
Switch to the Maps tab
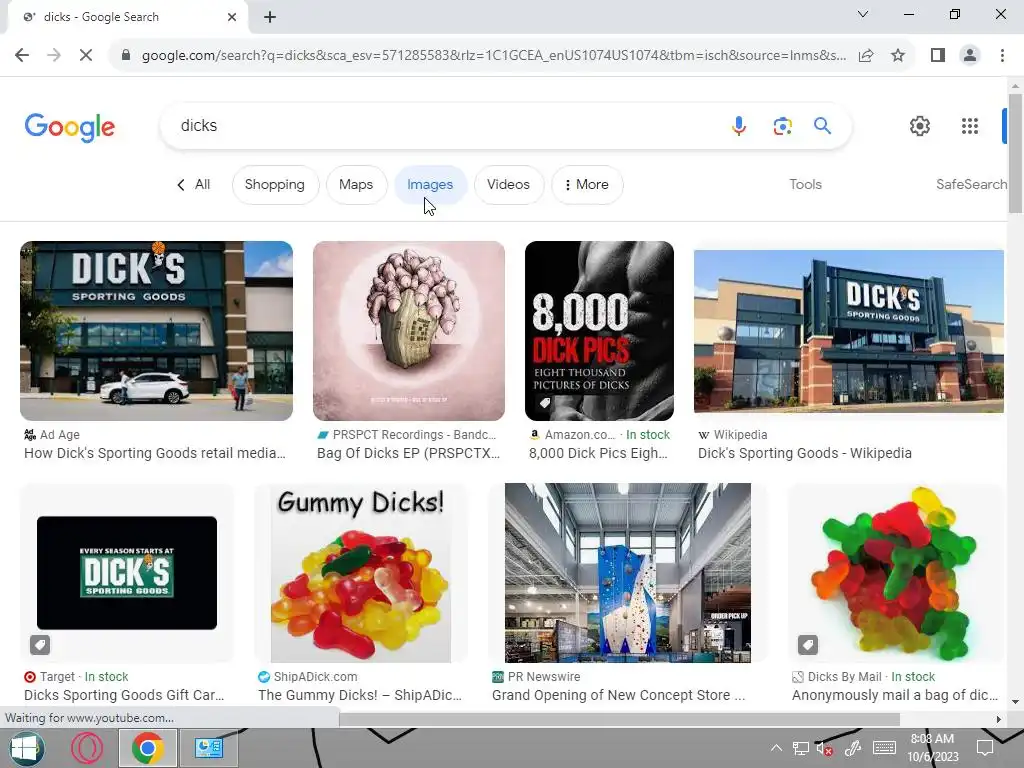[x=356, y=185]
